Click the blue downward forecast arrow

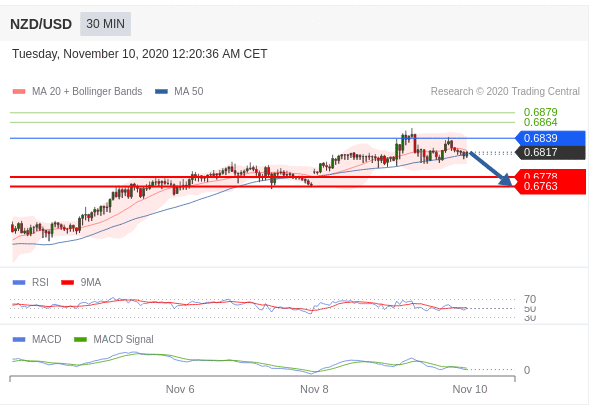(x=491, y=168)
